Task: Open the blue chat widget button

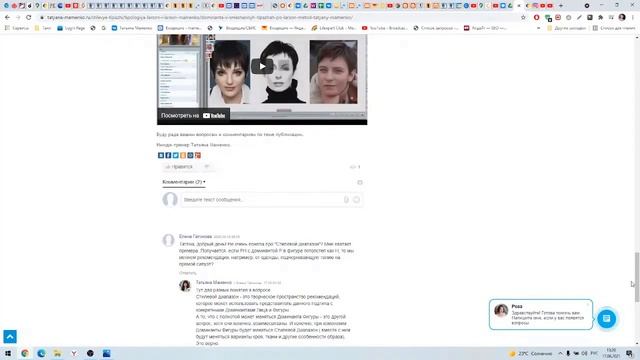Action: pyautogui.click(x=607, y=318)
